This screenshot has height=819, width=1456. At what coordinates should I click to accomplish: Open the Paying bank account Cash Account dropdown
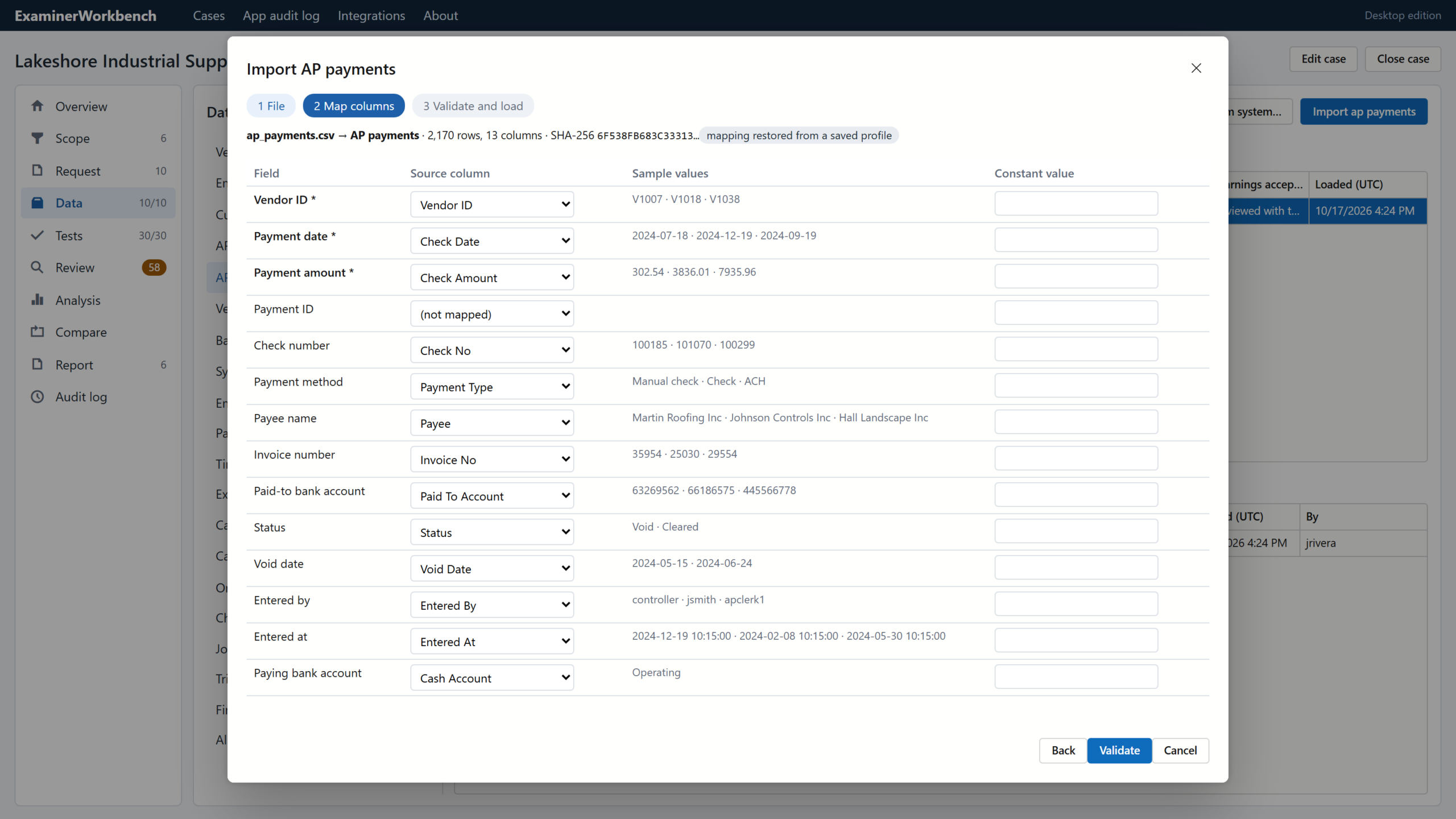(x=492, y=677)
